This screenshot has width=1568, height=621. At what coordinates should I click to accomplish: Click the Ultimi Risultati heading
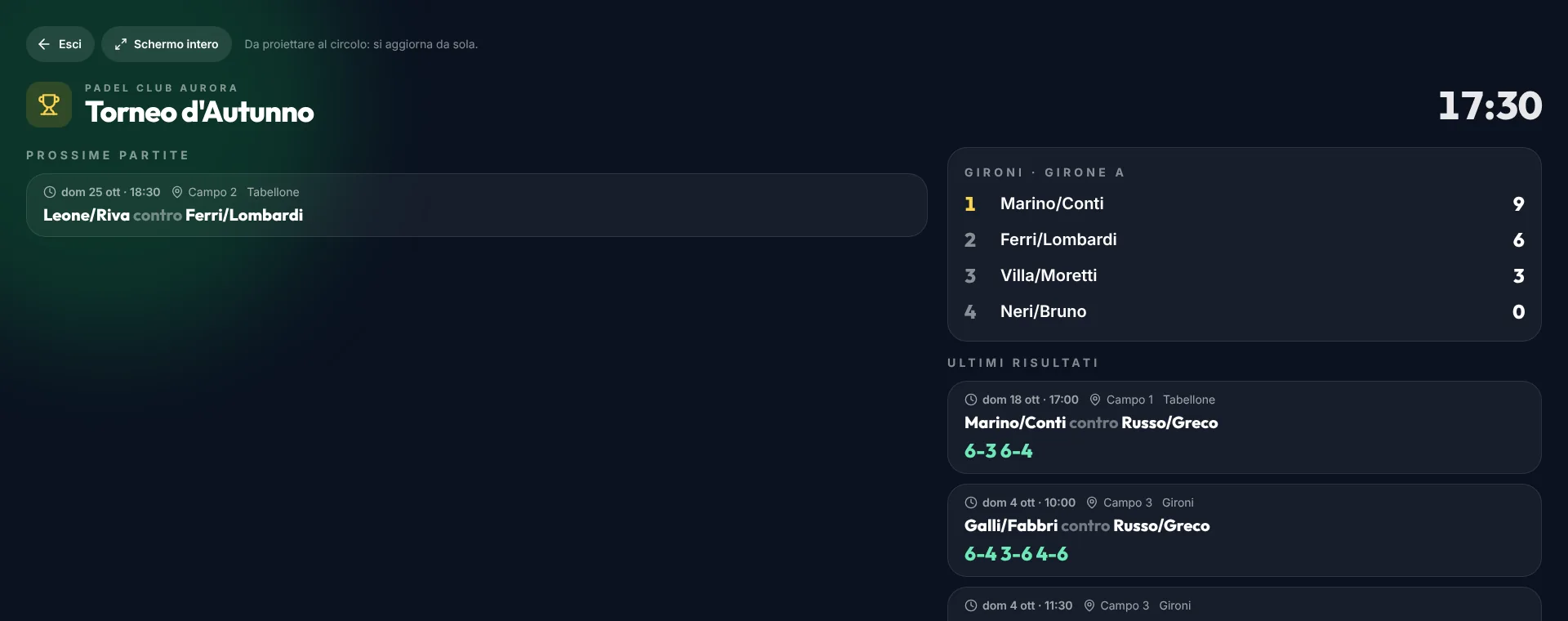click(x=1022, y=363)
